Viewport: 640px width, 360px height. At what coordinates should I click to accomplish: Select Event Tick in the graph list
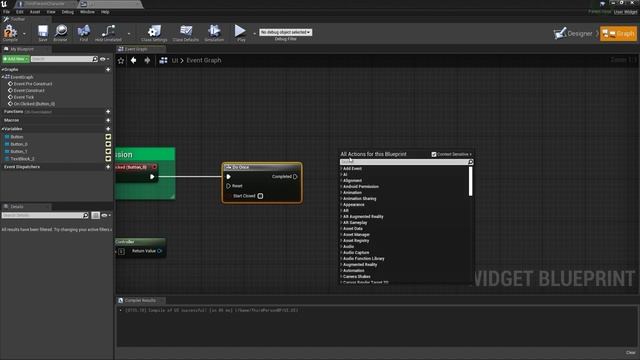click(24, 97)
